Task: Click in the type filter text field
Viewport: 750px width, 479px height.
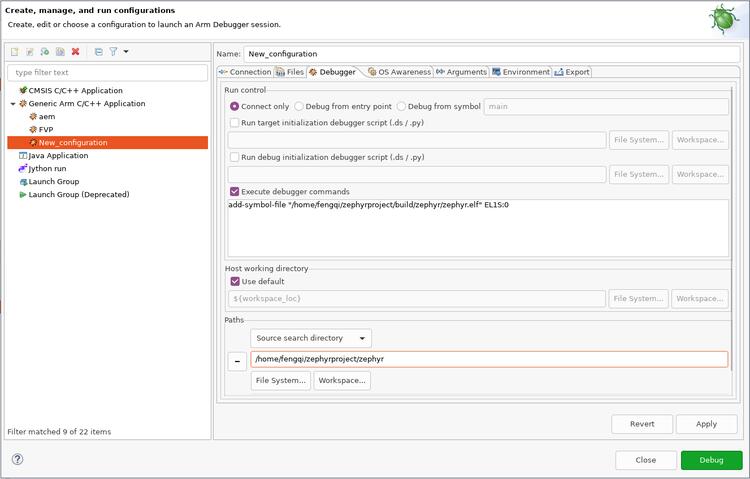Action: [x=107, y=72]
